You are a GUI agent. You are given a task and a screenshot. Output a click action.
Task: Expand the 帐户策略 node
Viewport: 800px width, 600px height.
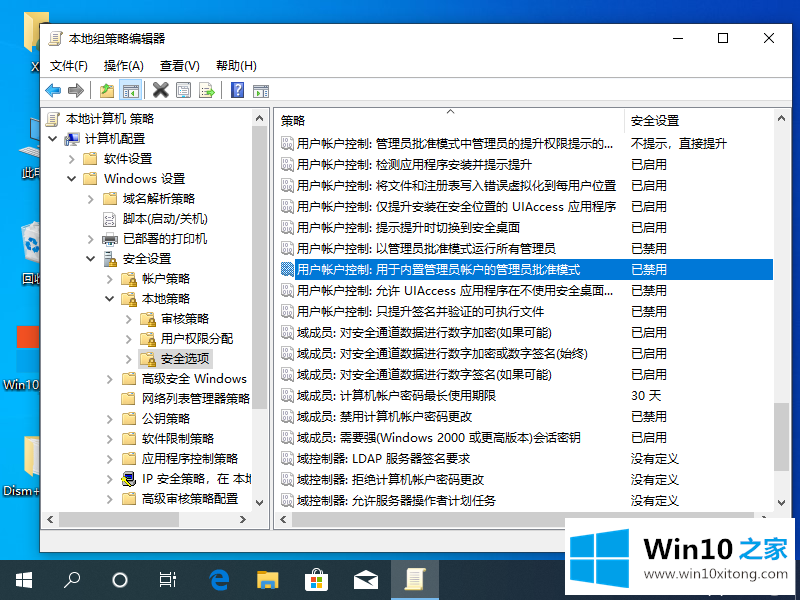(x=110, y=279)
